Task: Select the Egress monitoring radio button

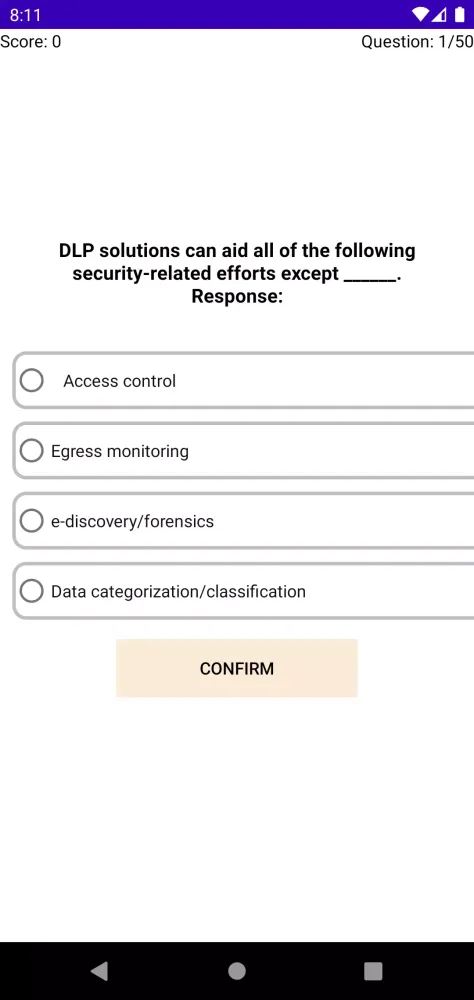Action: click(x=31, y=451)
